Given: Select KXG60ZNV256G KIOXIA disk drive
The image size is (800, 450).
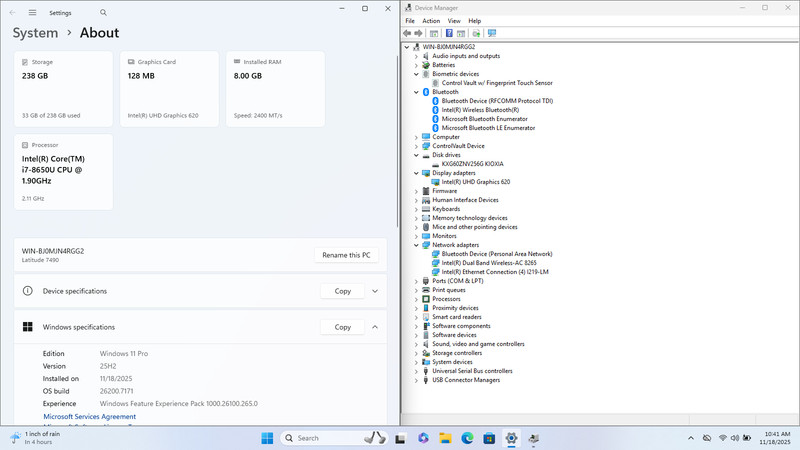Looking at the screenshot, I should [x=472, y=164].
